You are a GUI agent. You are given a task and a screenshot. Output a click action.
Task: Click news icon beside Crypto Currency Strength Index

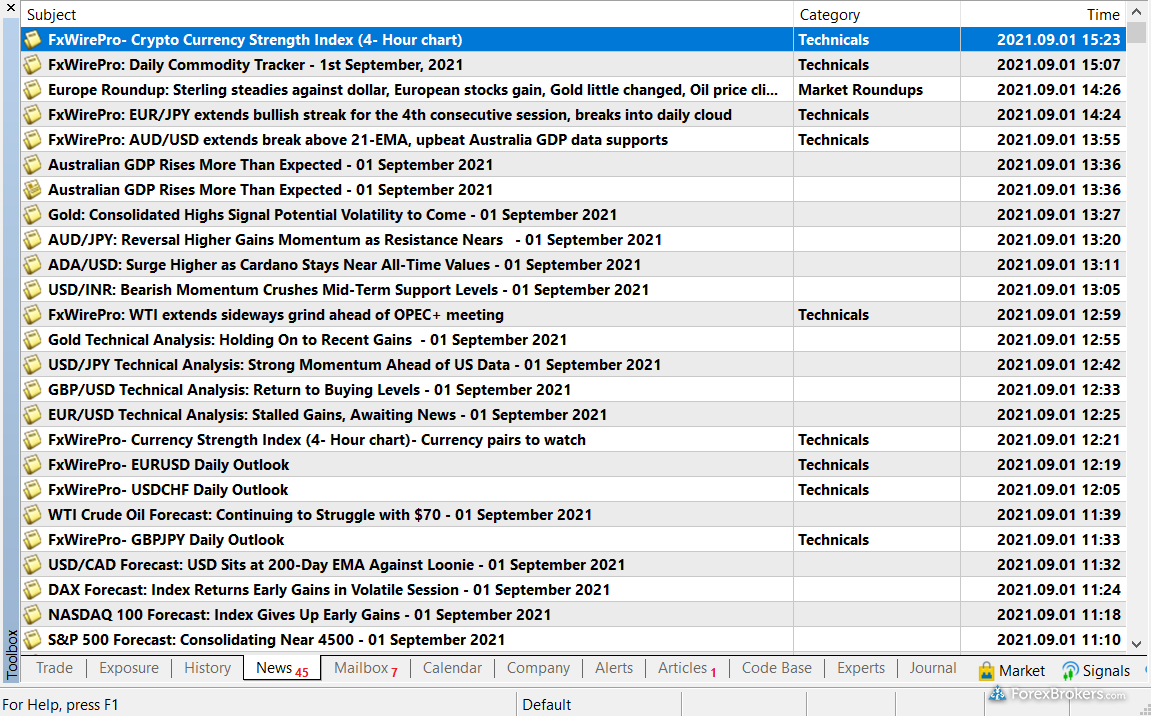click(32, 40)
